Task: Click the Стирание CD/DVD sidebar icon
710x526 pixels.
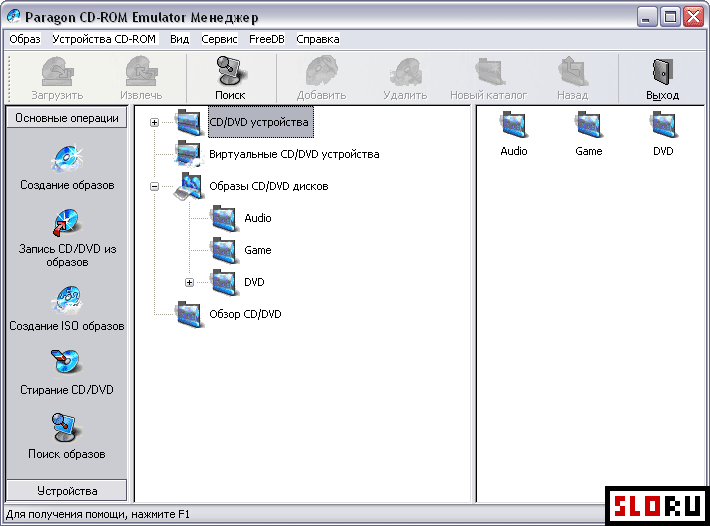Action: pos(67,364)
